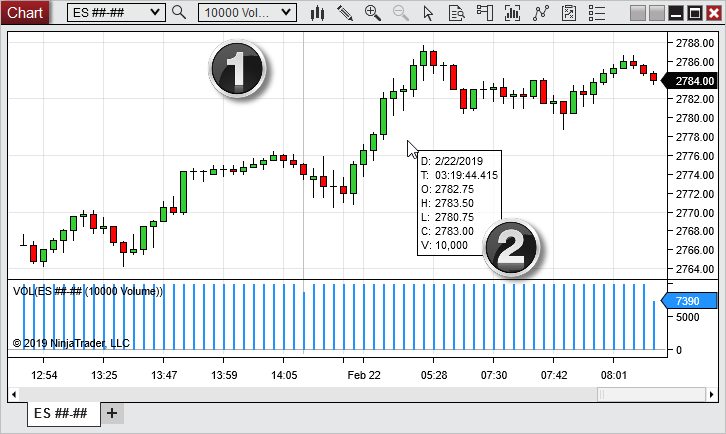
Task: Open the cursor pointer type icon
Action: click(429, 13)
